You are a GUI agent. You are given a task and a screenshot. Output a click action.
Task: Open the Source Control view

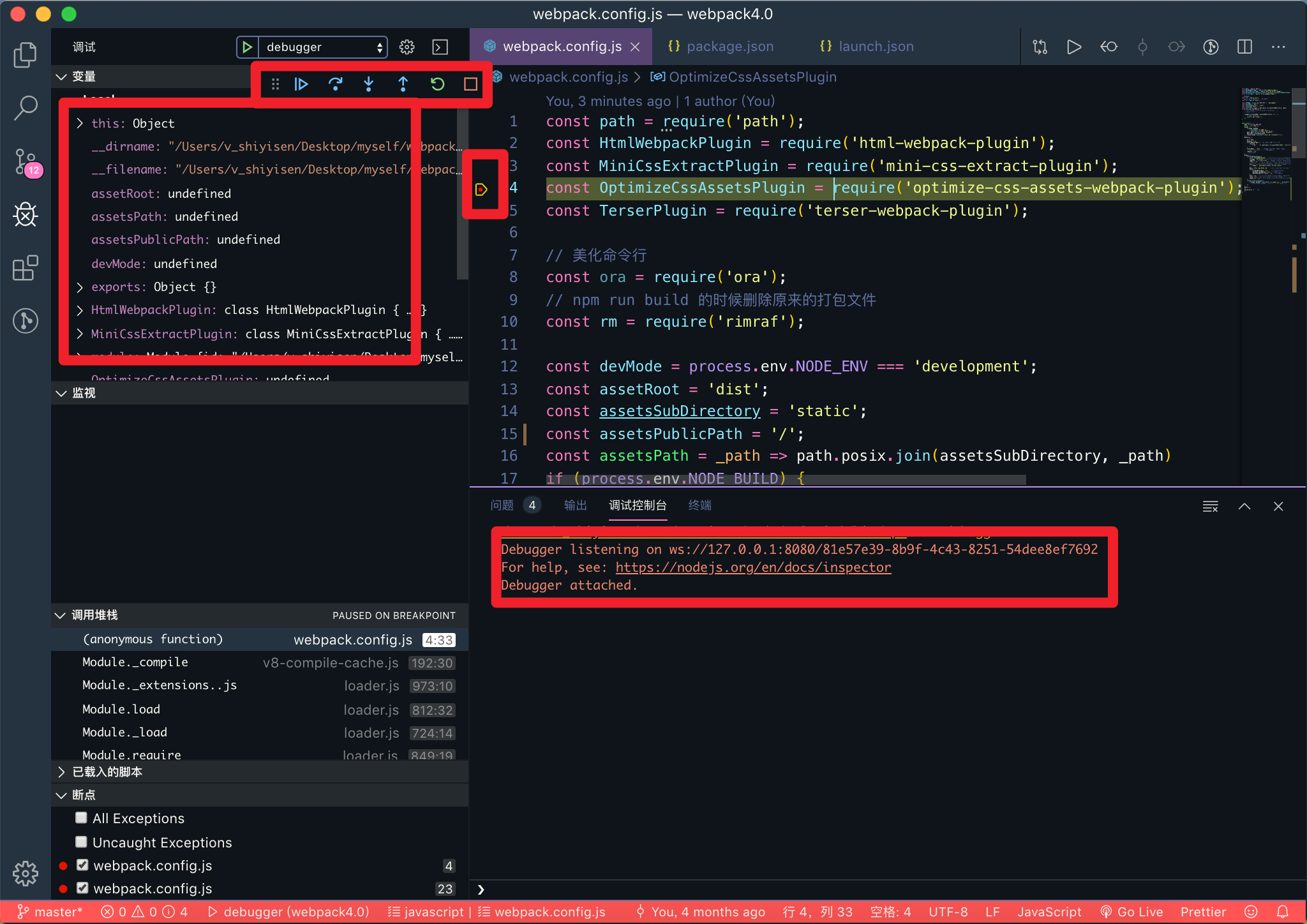click(25, 161)
